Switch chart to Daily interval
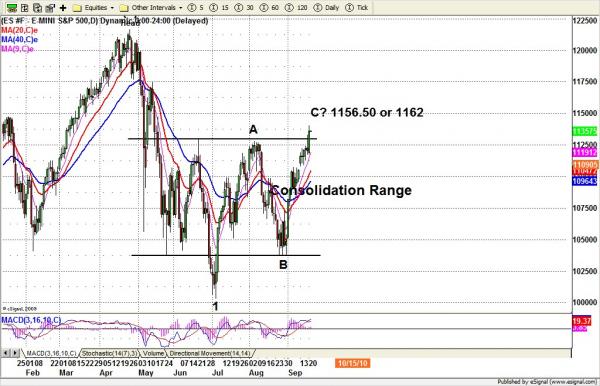 [326, 8]
